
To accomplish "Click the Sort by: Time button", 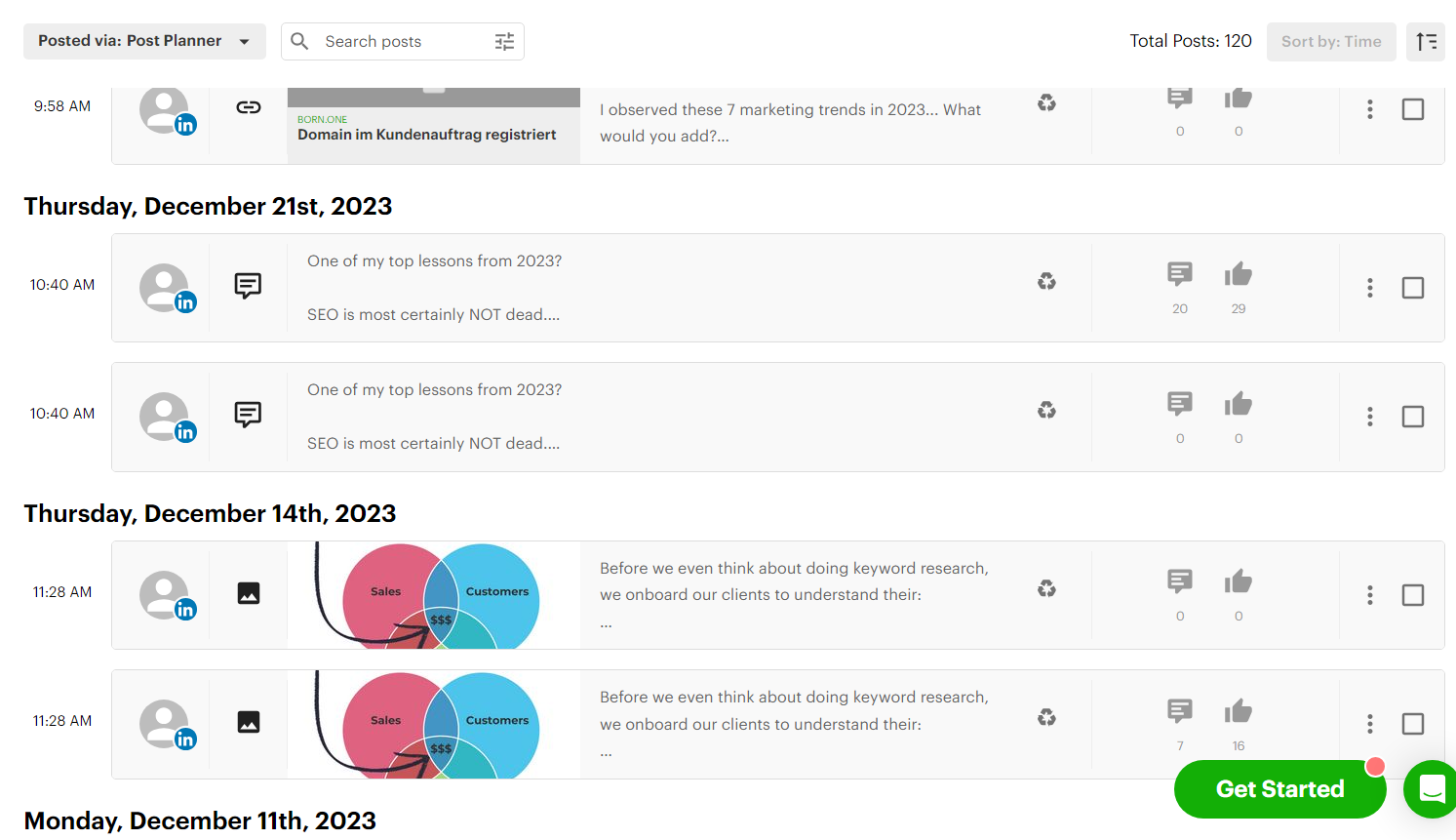I will click(x=1330, y=42).
